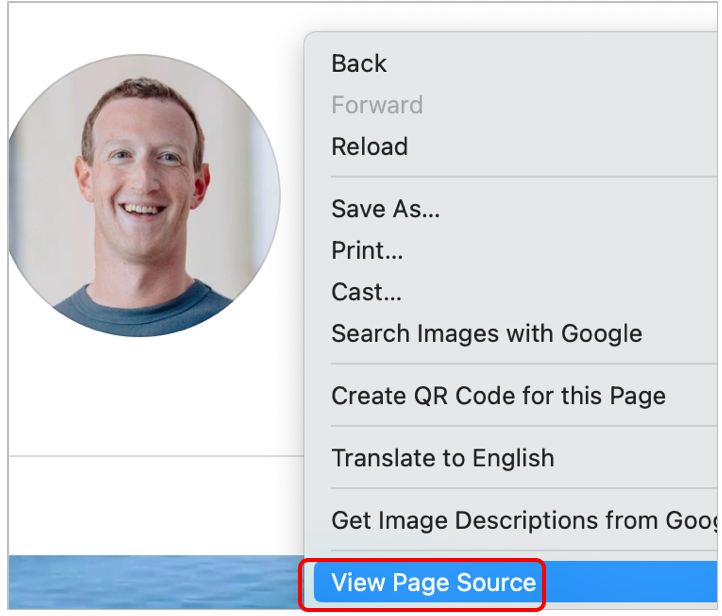This screenshot has width=722, height=616.
Task: Select Translate to English
Action: pyautogui.click(x=442, y=458)
